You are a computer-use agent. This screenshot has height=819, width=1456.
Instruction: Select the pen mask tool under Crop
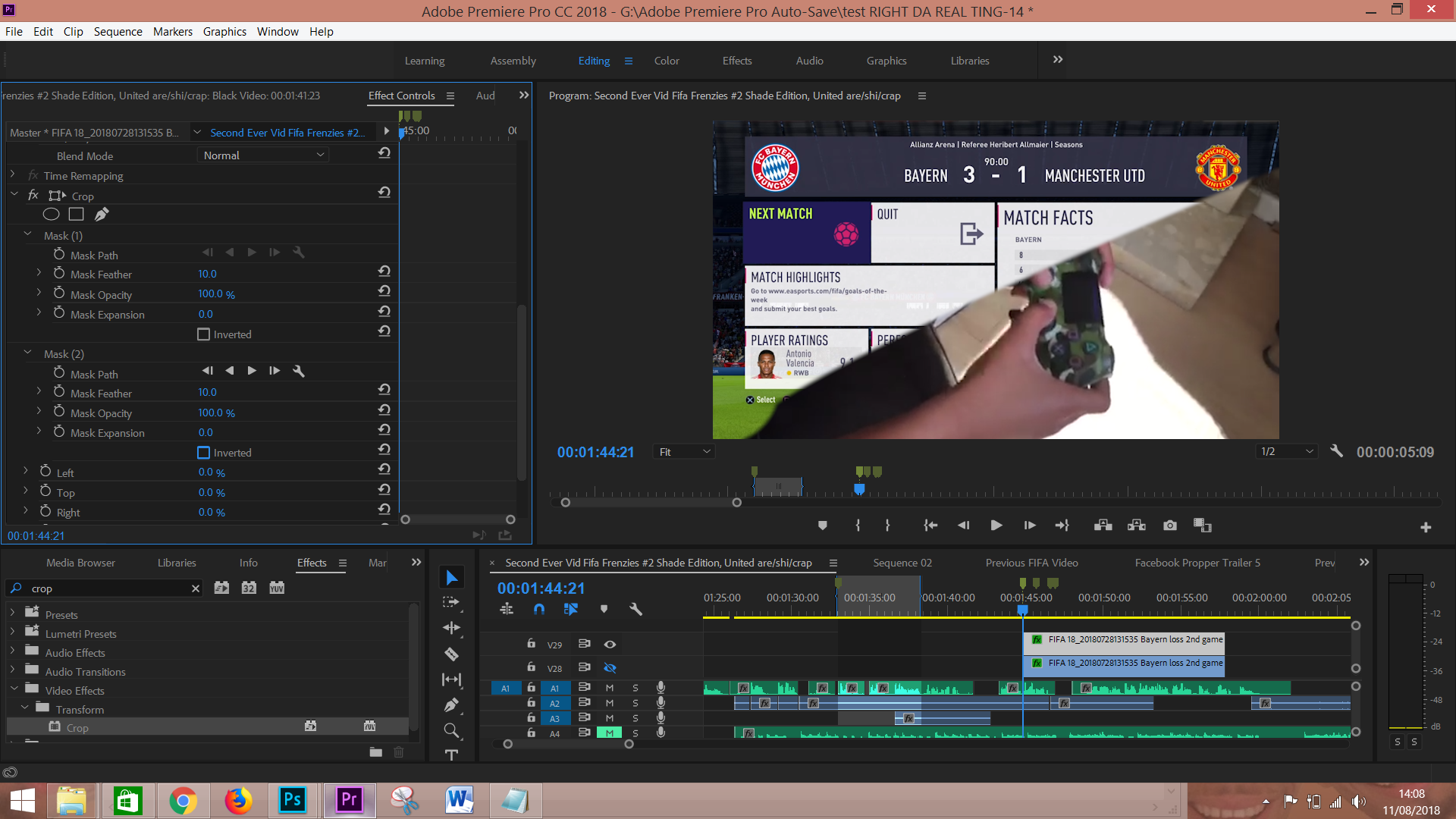tap(102, 215)
